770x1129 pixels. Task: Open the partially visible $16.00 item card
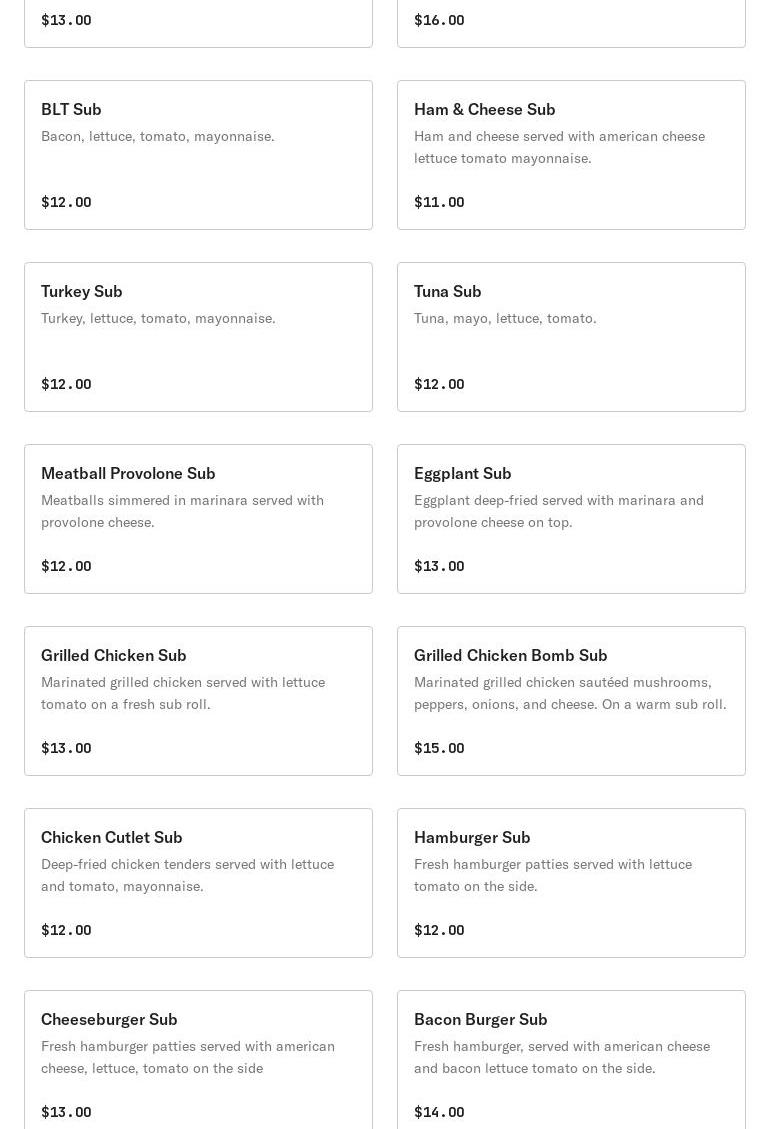point(571,22)
